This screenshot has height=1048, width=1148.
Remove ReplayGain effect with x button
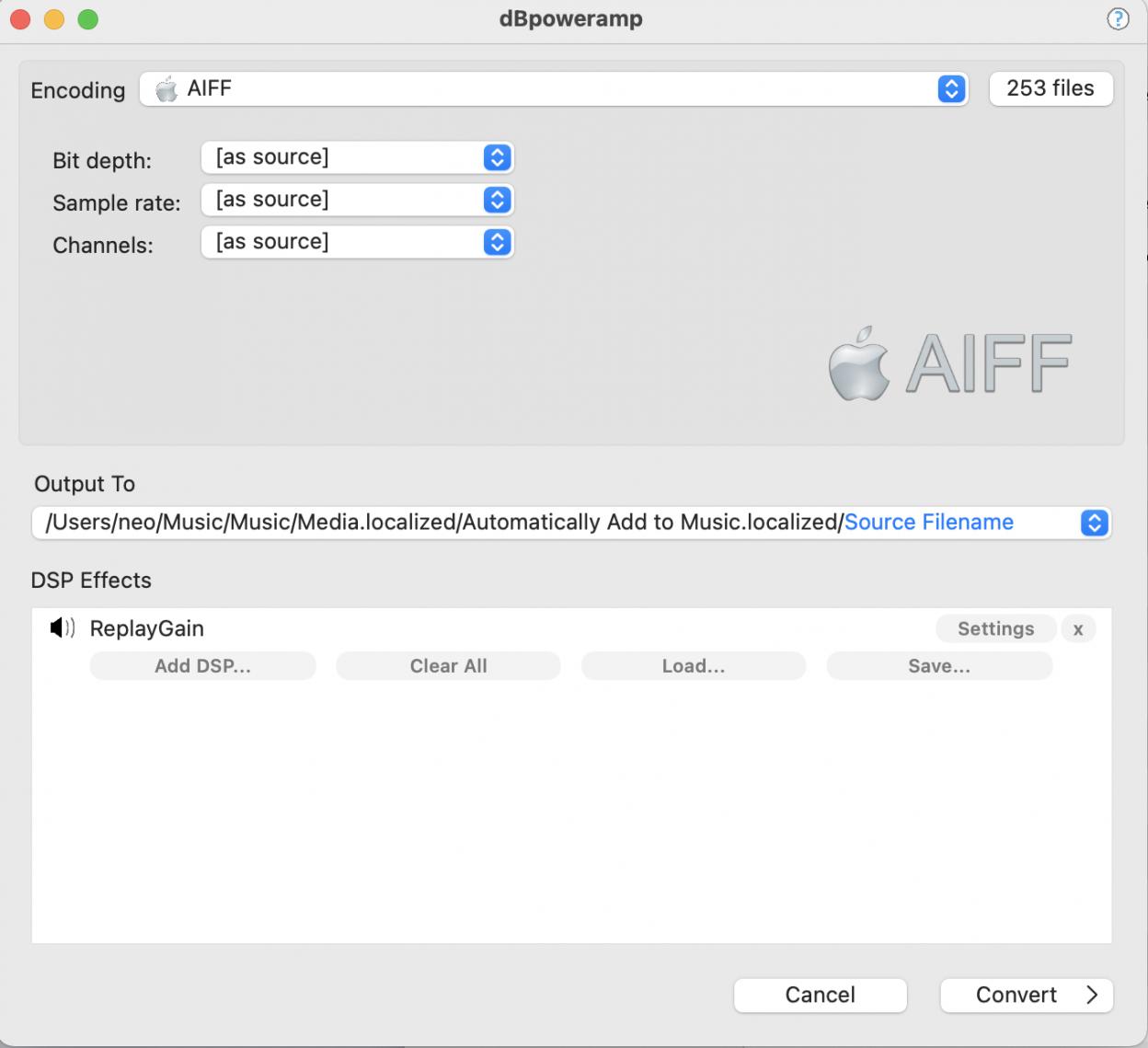pos(1078,629)
